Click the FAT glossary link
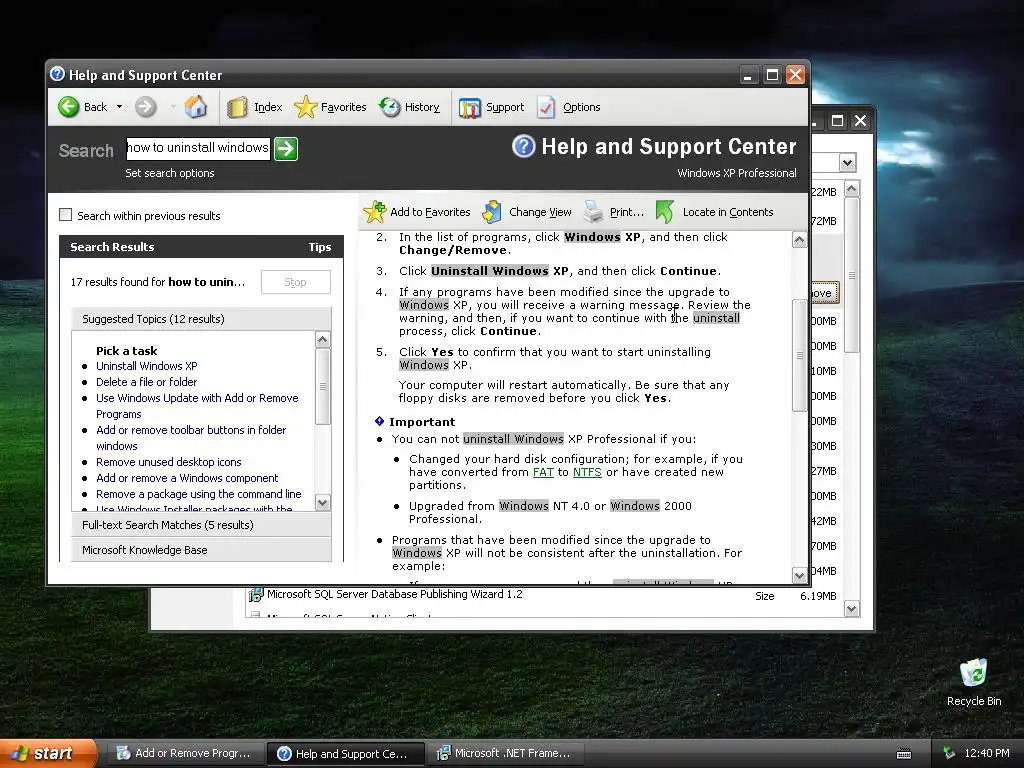The width and height of the screenshot is (1024, 768). pos(543,472)
